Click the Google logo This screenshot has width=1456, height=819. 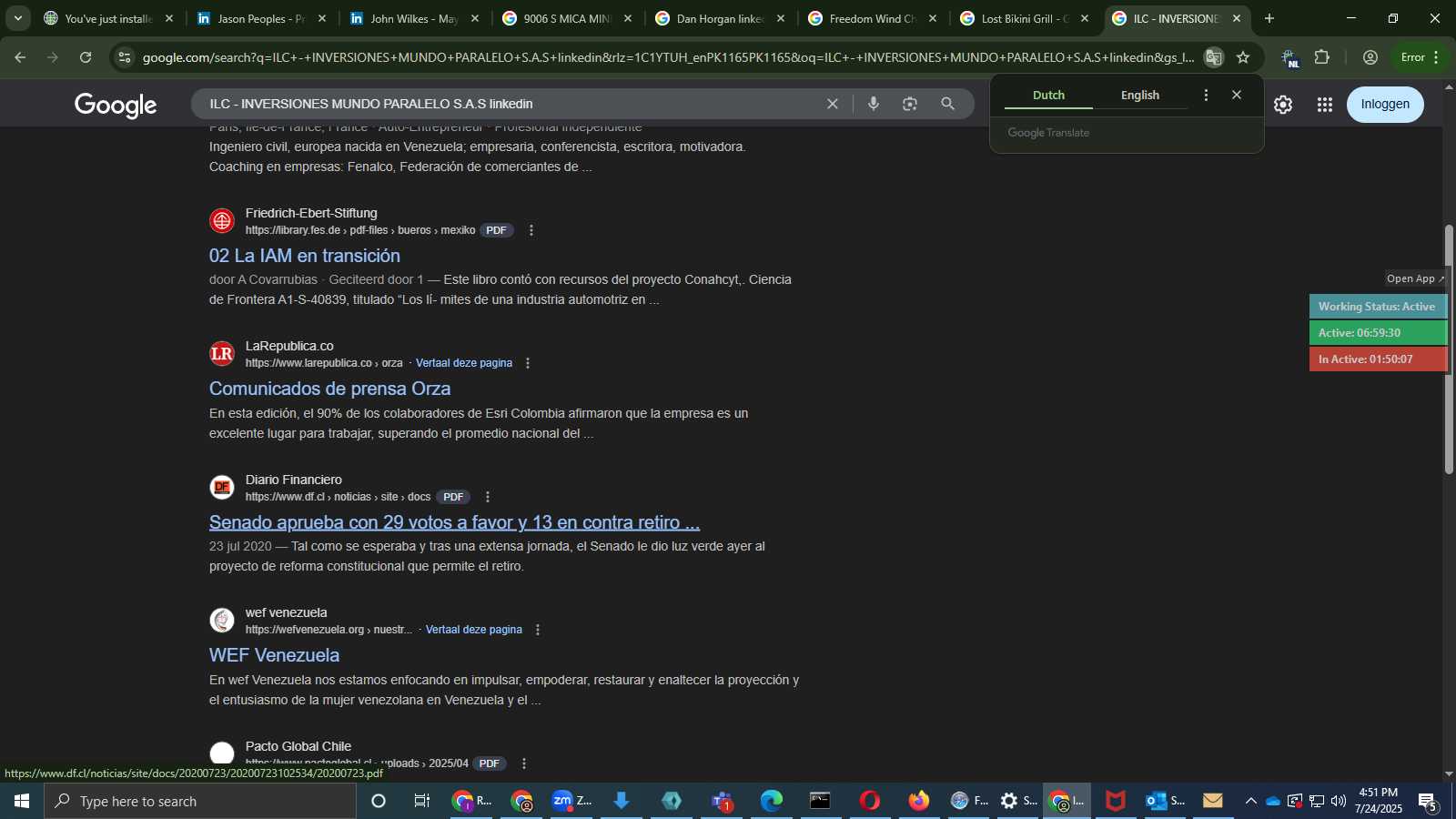tap(116, 105)
